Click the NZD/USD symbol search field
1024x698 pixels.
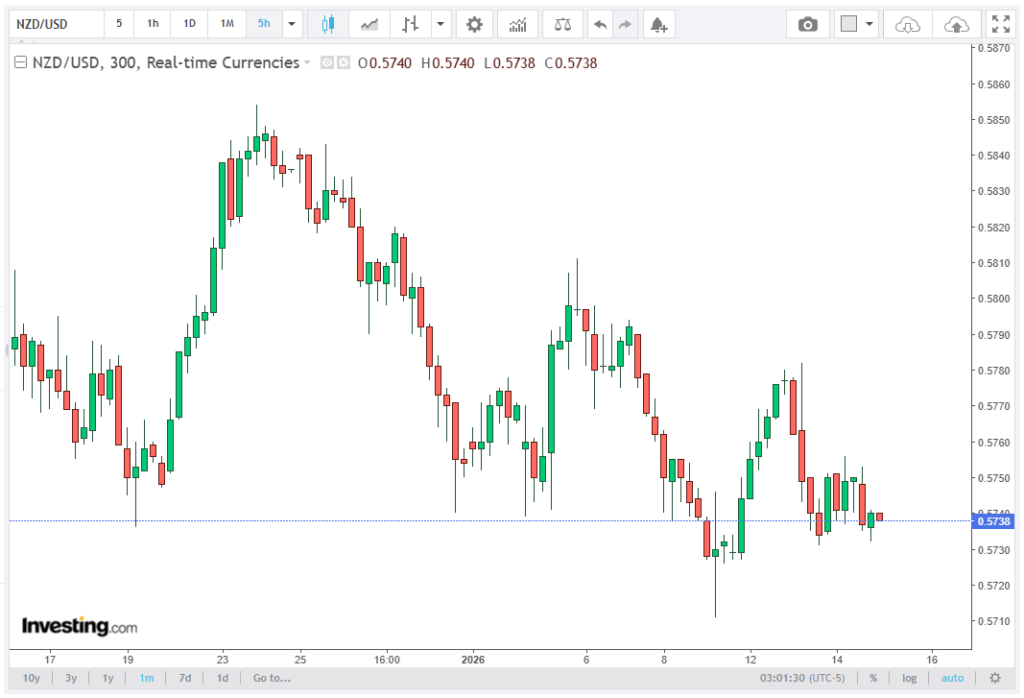click(x=55, y=23)
